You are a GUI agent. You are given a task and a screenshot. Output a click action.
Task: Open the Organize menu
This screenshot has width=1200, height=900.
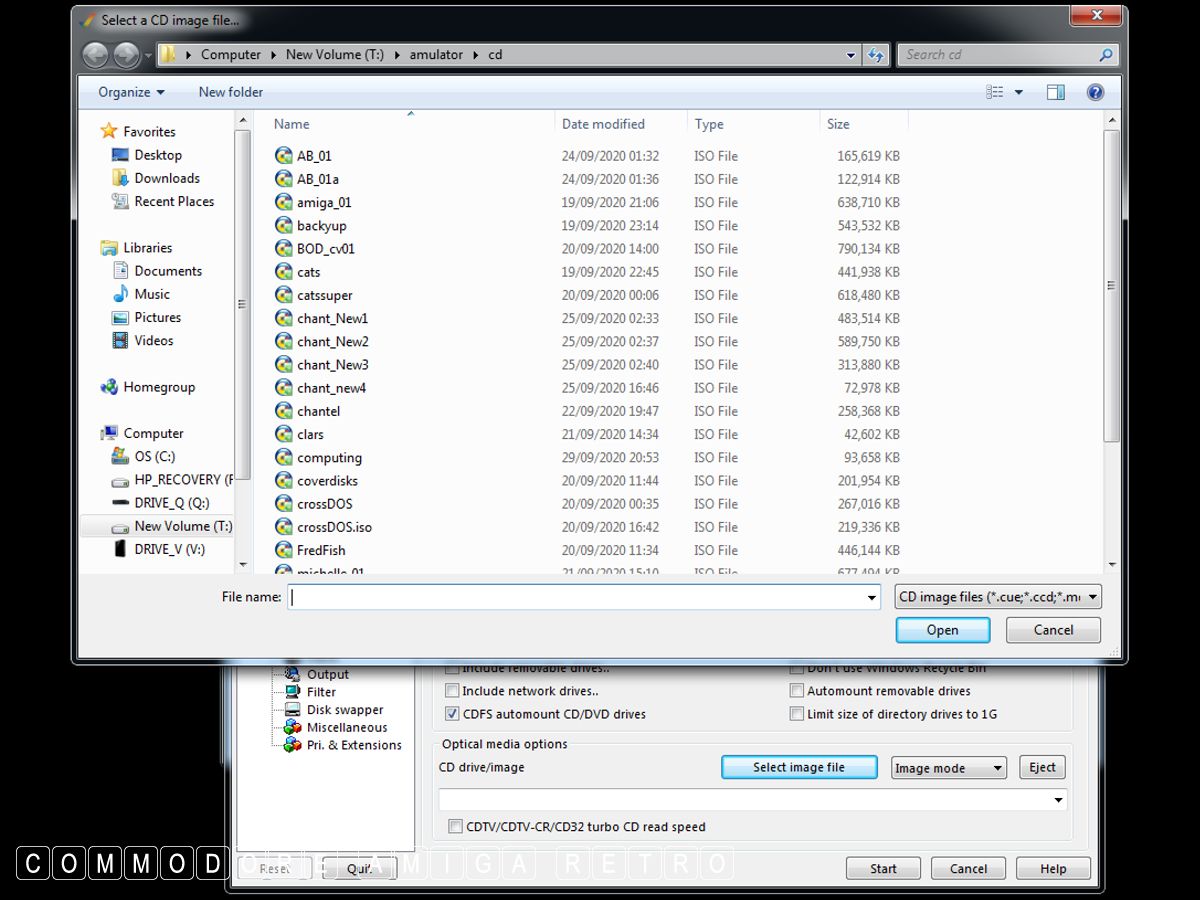click(131, 92)
